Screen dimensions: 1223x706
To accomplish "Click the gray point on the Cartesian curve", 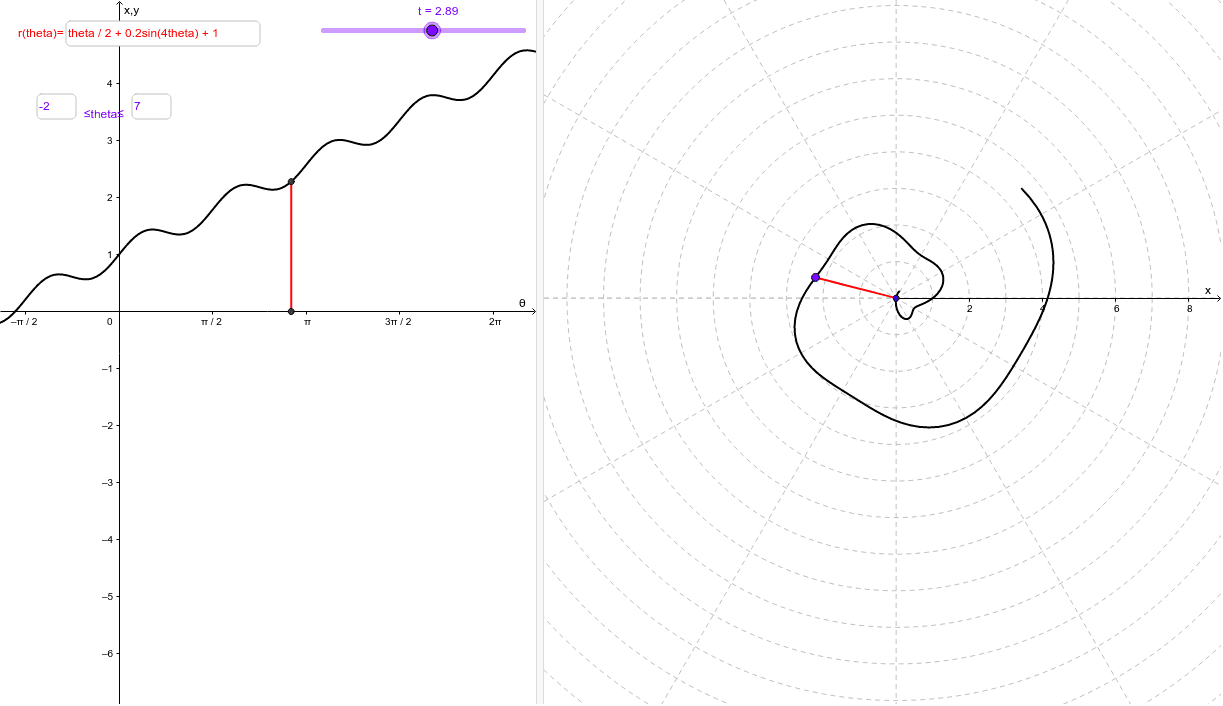I will click(x=291, y=181).
